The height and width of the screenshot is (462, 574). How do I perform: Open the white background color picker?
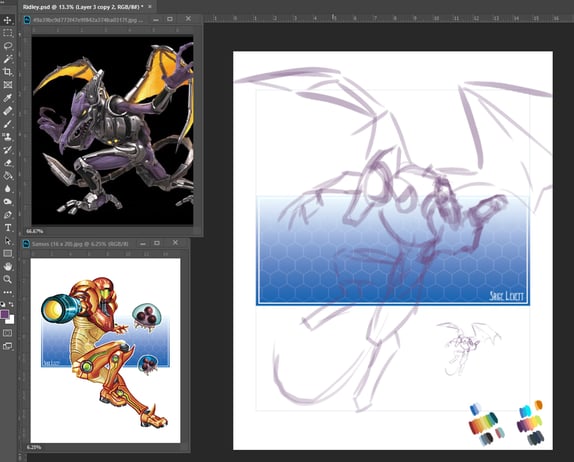click(11, 320)
